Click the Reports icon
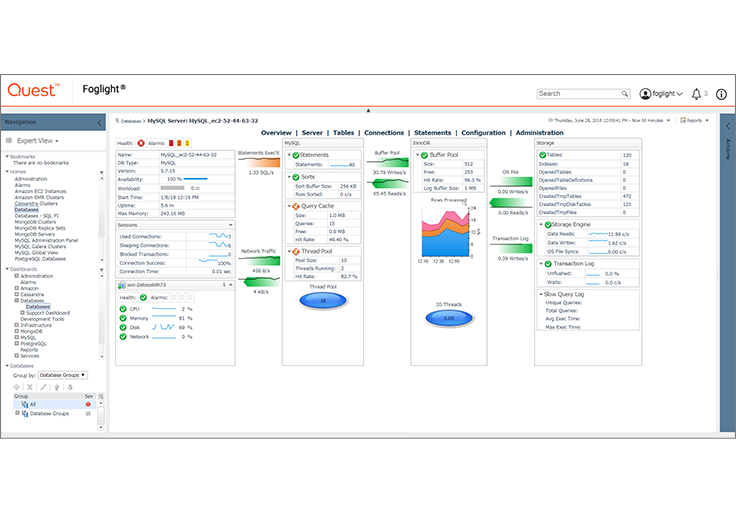 683,121
